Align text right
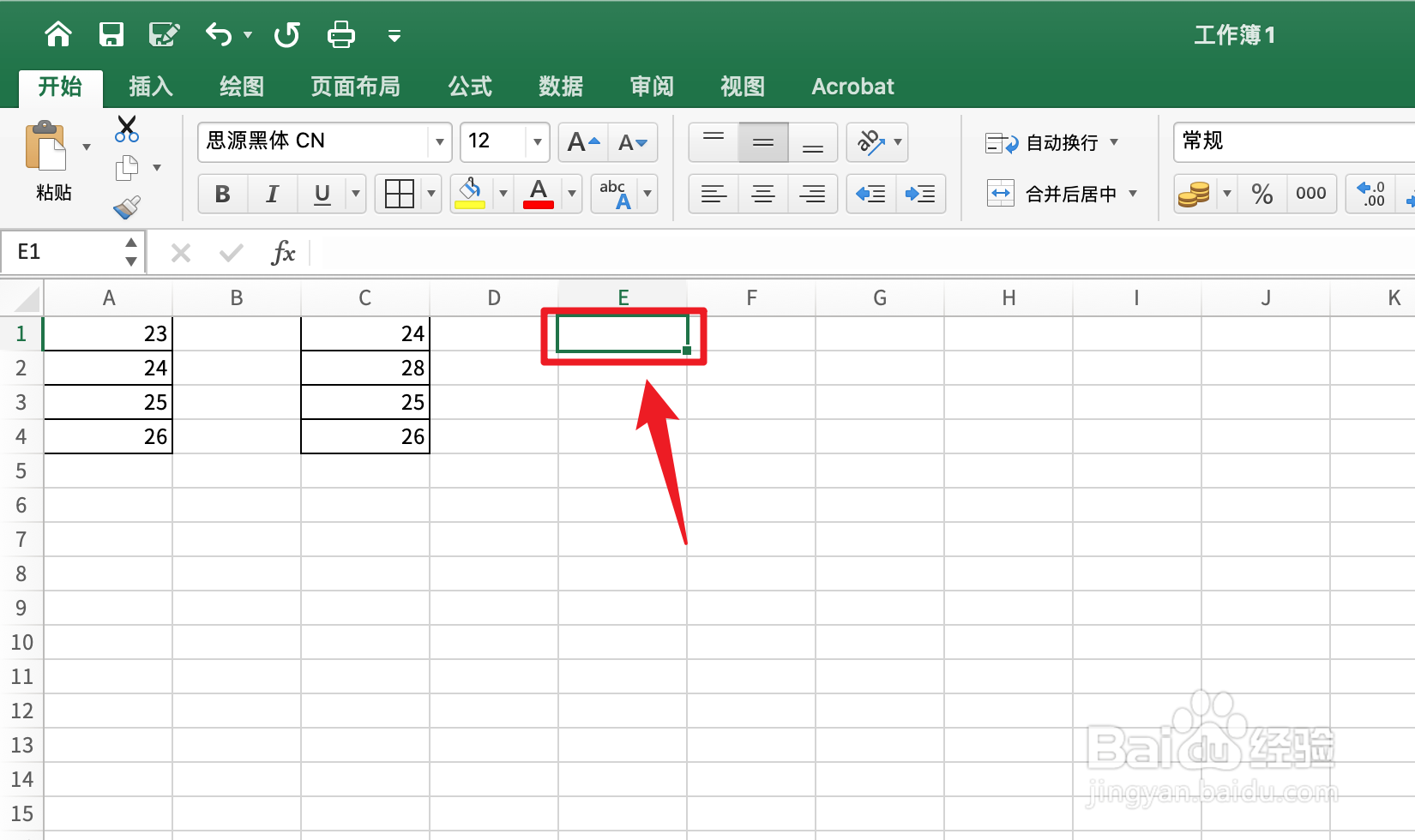The image size is (1415, 840). pos(813,194)
